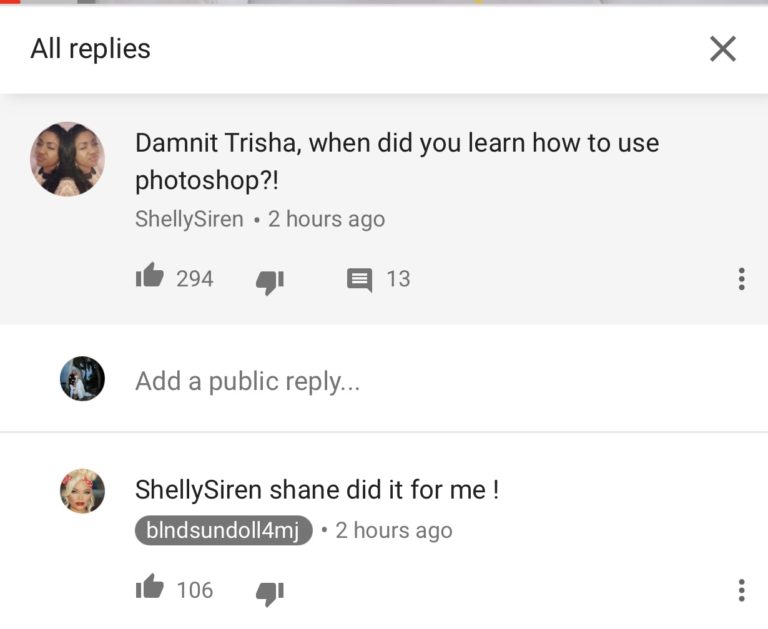Open the blndsundoll4mj channel badge
The width and height of the screenshot is (768, 629).
pos(223,530)
